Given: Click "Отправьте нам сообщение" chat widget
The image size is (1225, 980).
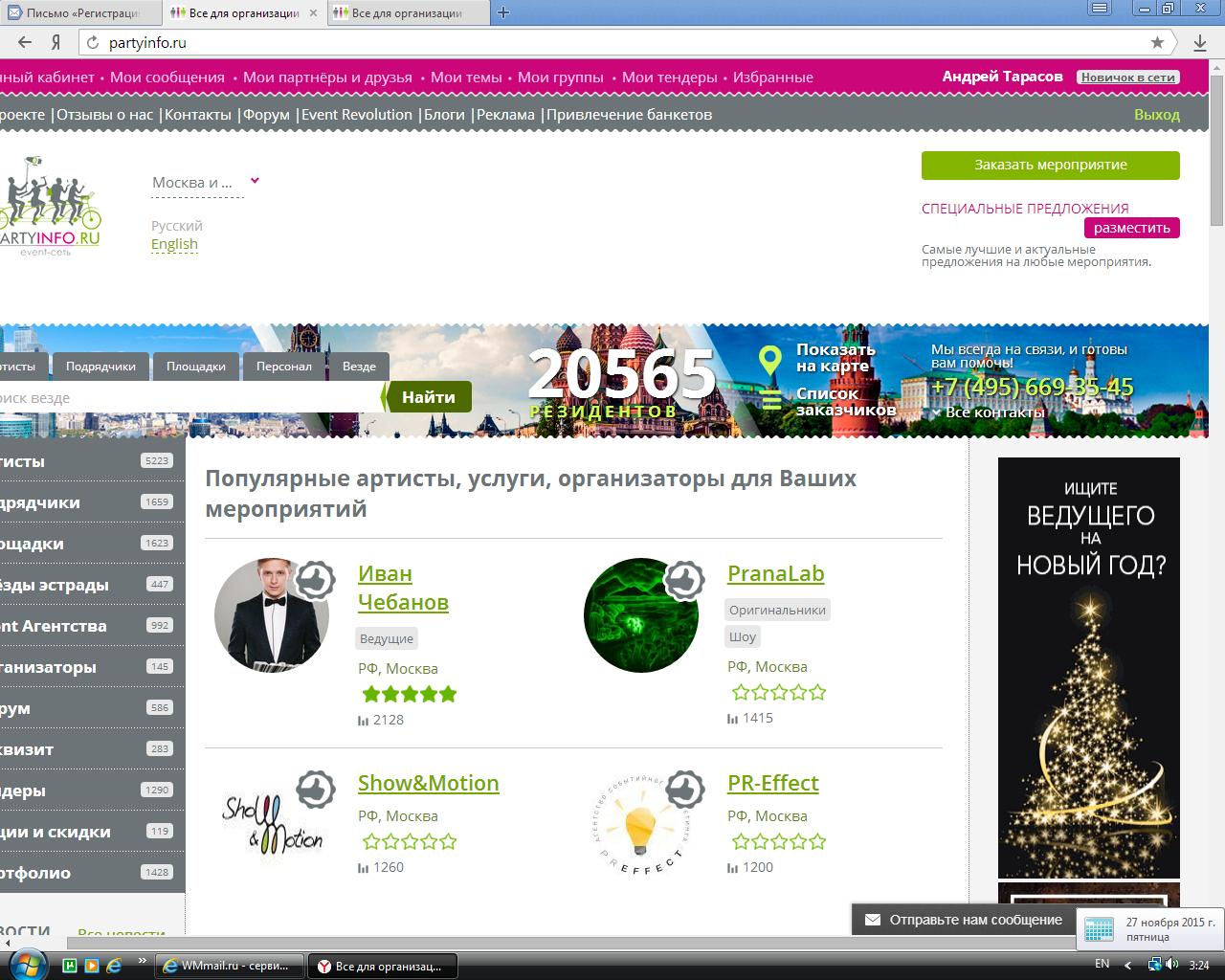Looking at the screenshot, I should tap(965, 920).
